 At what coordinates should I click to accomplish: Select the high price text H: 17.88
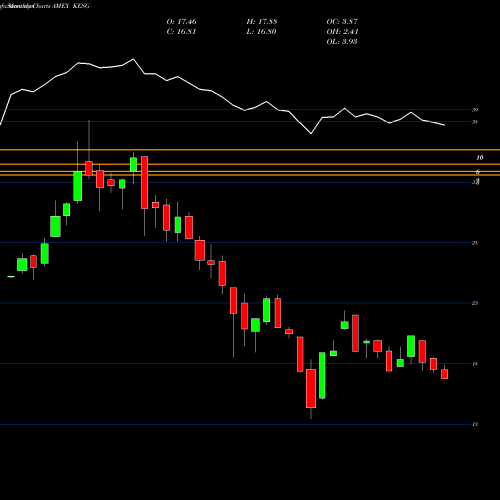262,22
